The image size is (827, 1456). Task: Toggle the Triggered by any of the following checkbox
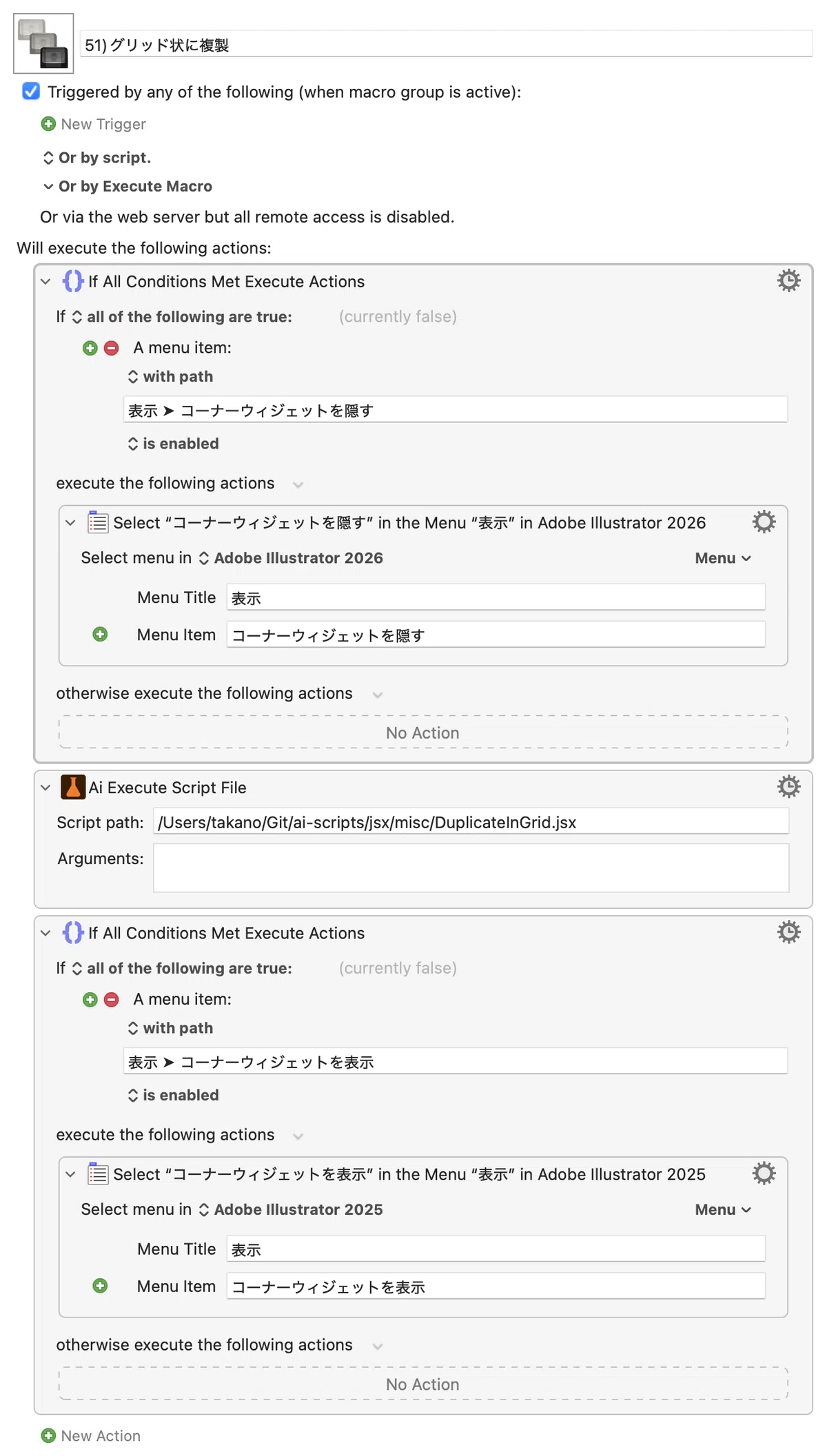click(31, 92)
